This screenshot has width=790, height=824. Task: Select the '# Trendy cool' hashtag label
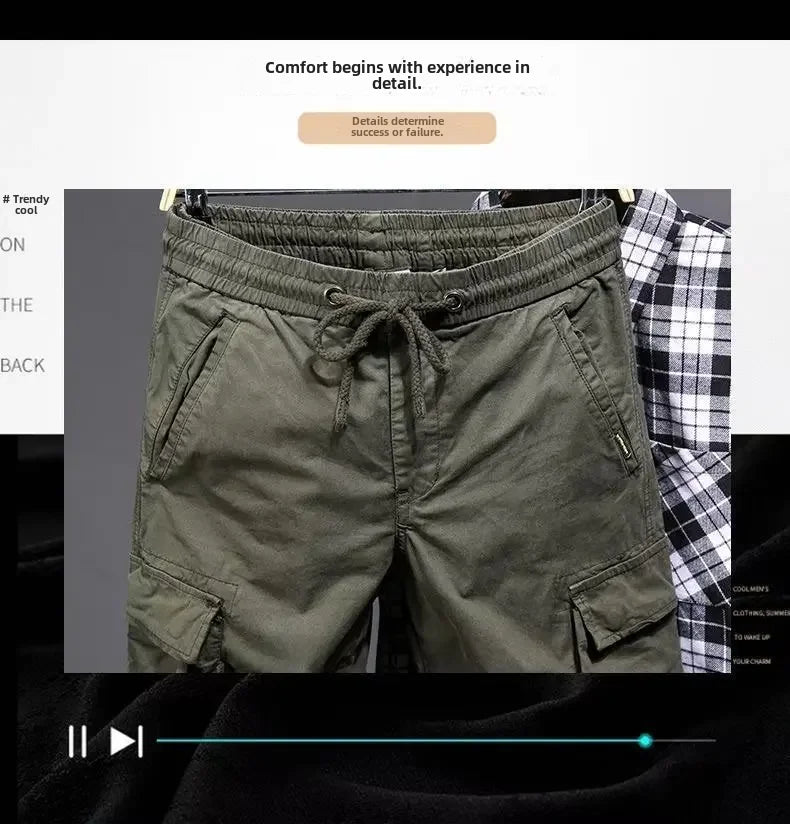tap(26, 205)
